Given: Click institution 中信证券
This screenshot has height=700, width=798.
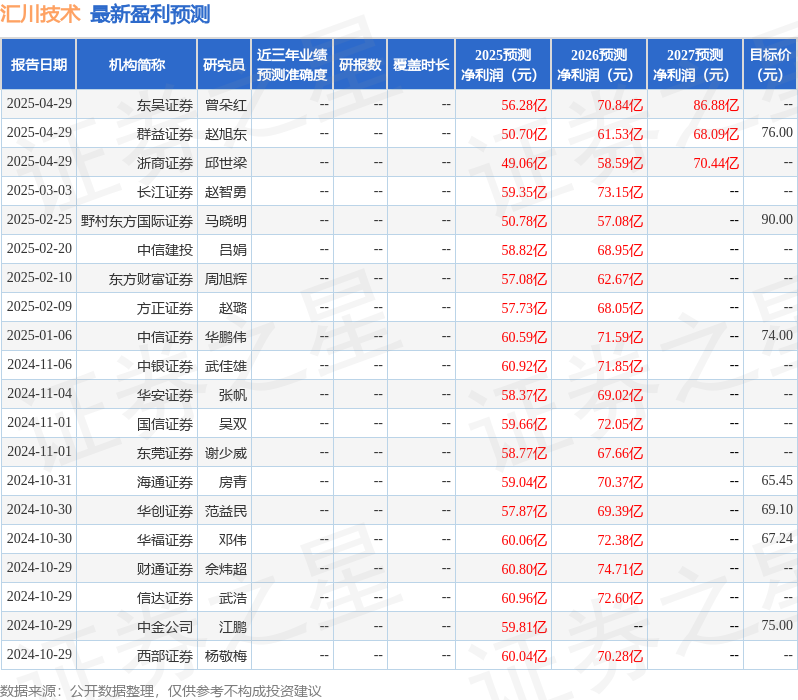Looking at the screenshot, I should point(165,338).
